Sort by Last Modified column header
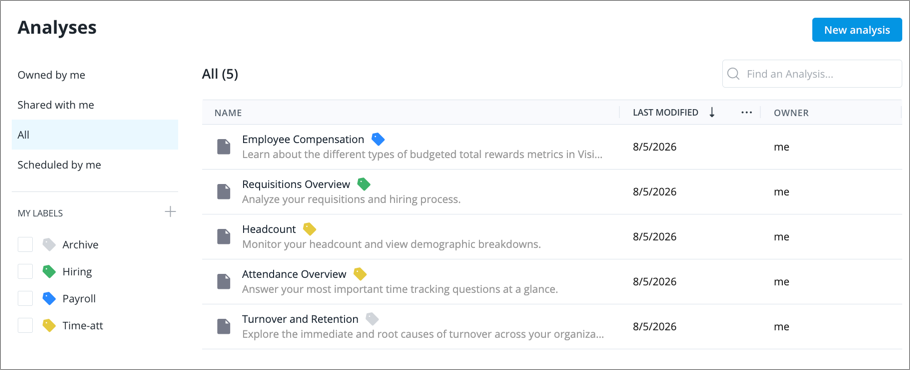Screen dimensions: 910x370 tap(665, 113)
